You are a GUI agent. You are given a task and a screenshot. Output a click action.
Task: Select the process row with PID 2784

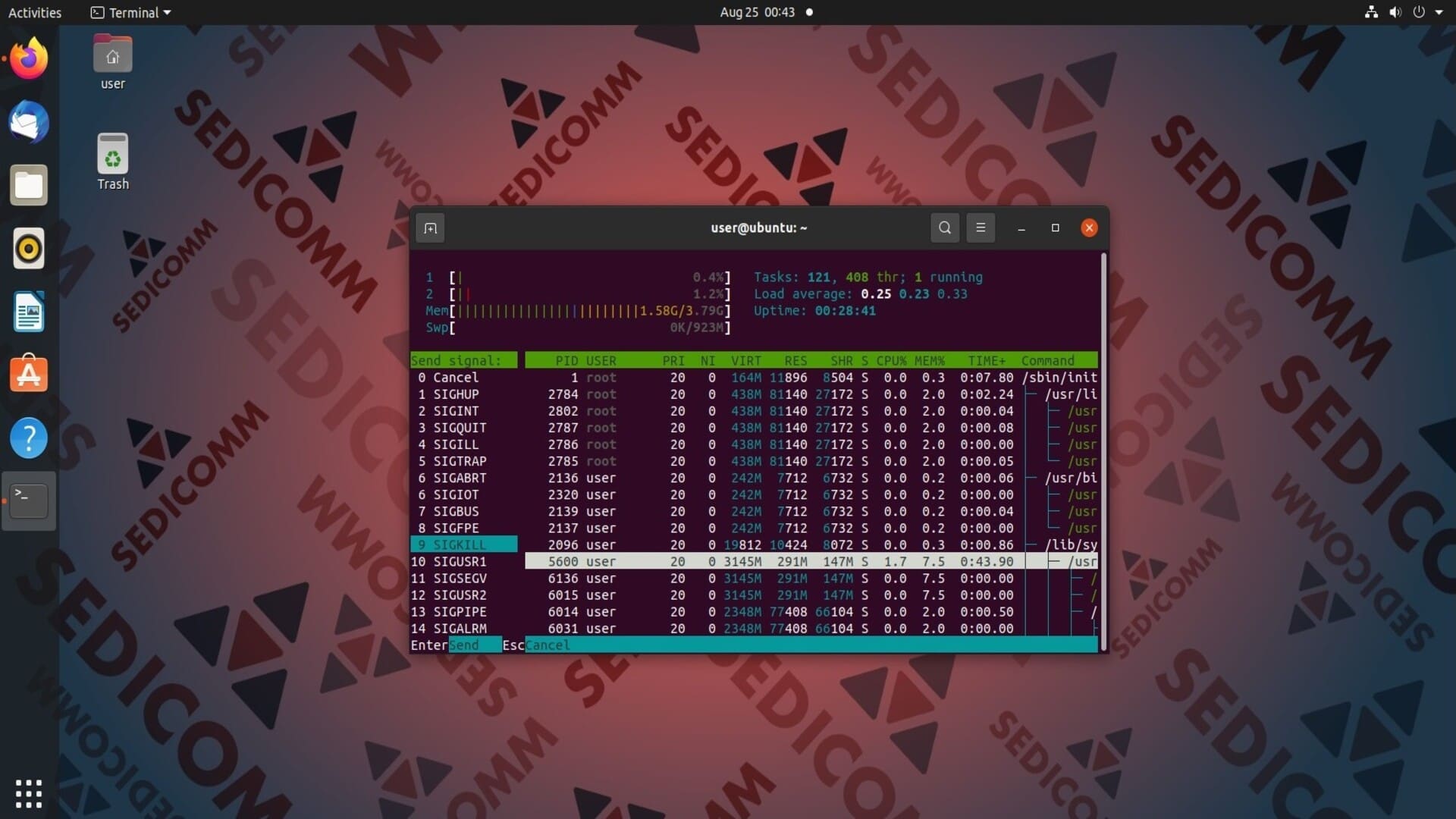811,394
